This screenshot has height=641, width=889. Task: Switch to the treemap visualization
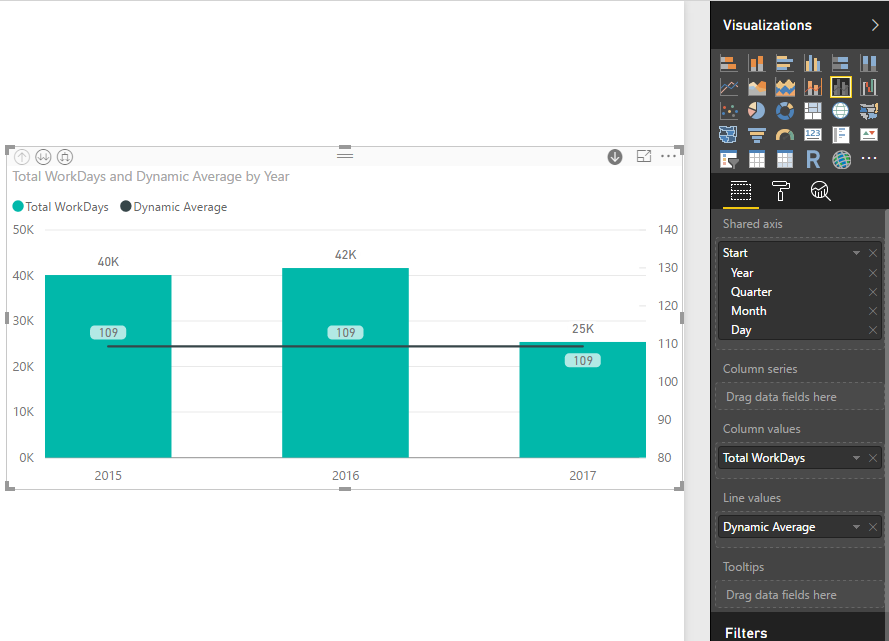812,111
